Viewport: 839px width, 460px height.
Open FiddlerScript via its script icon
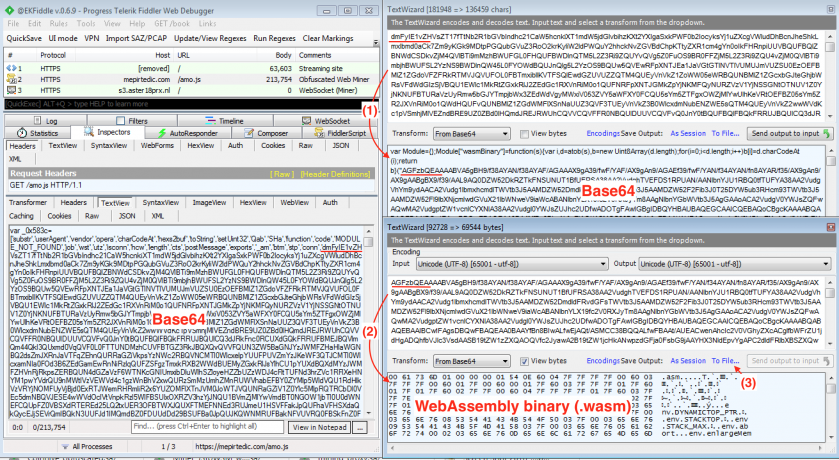tap(319, 133)
